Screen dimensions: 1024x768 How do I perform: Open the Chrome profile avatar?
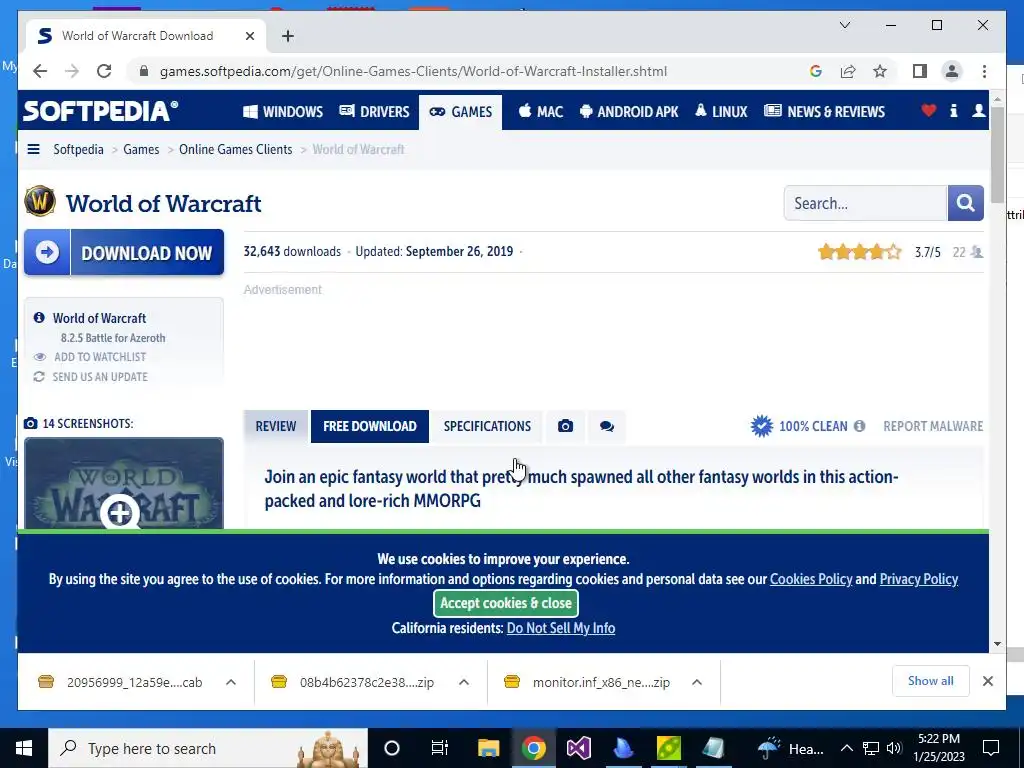click(952, 71)
